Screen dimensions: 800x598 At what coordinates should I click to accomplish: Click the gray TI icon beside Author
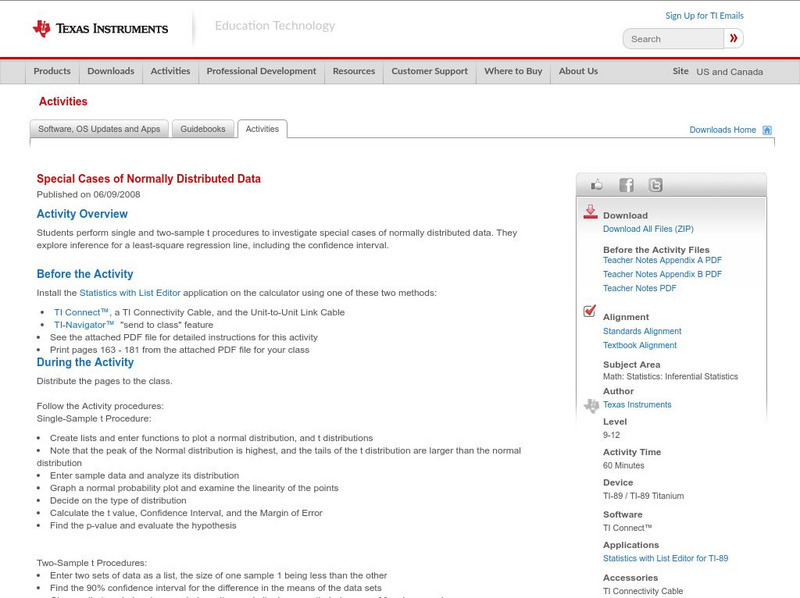pyautogui.click(x=591, y=406)
